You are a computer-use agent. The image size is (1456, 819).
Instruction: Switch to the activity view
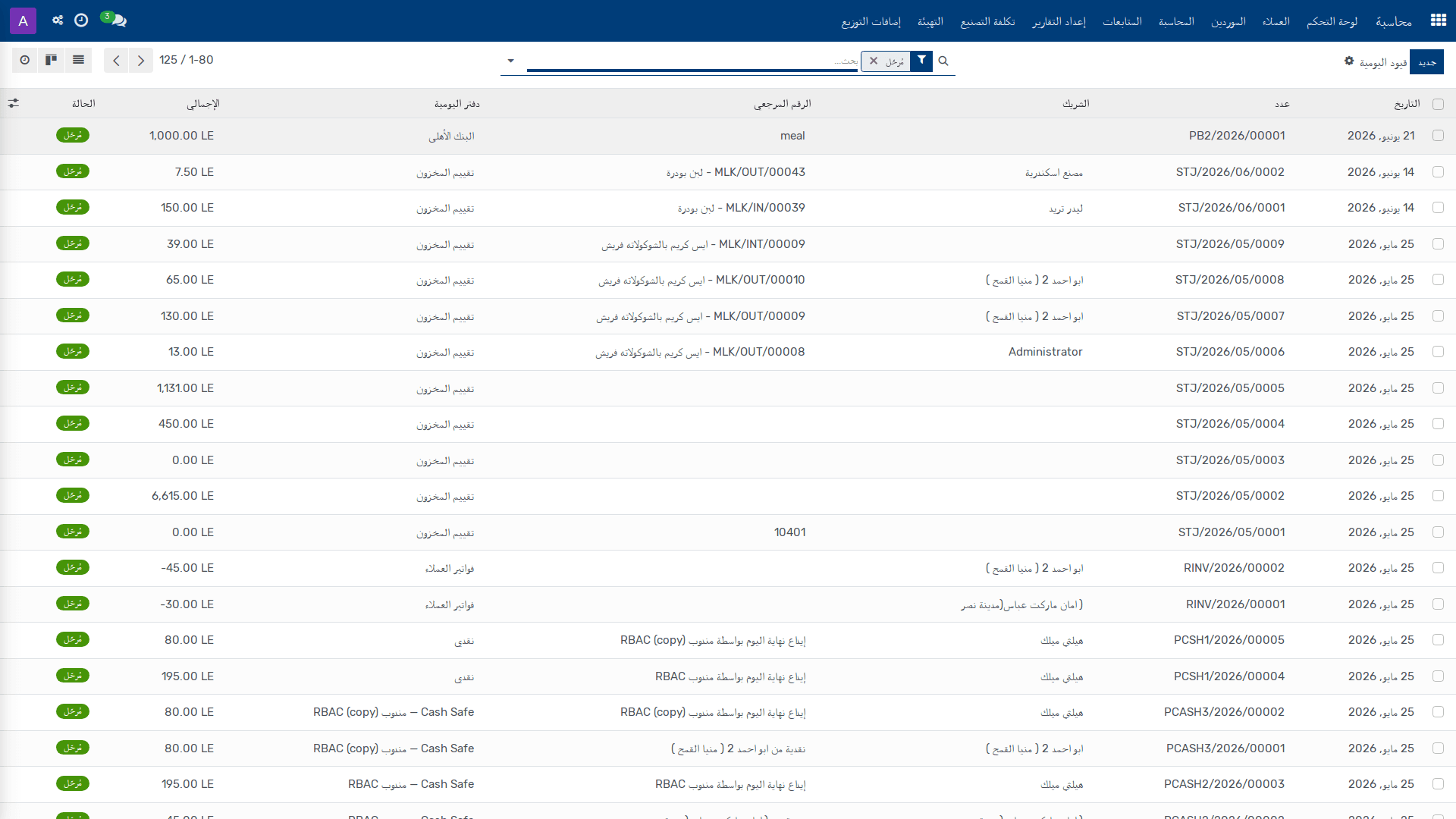coord(25,60)
